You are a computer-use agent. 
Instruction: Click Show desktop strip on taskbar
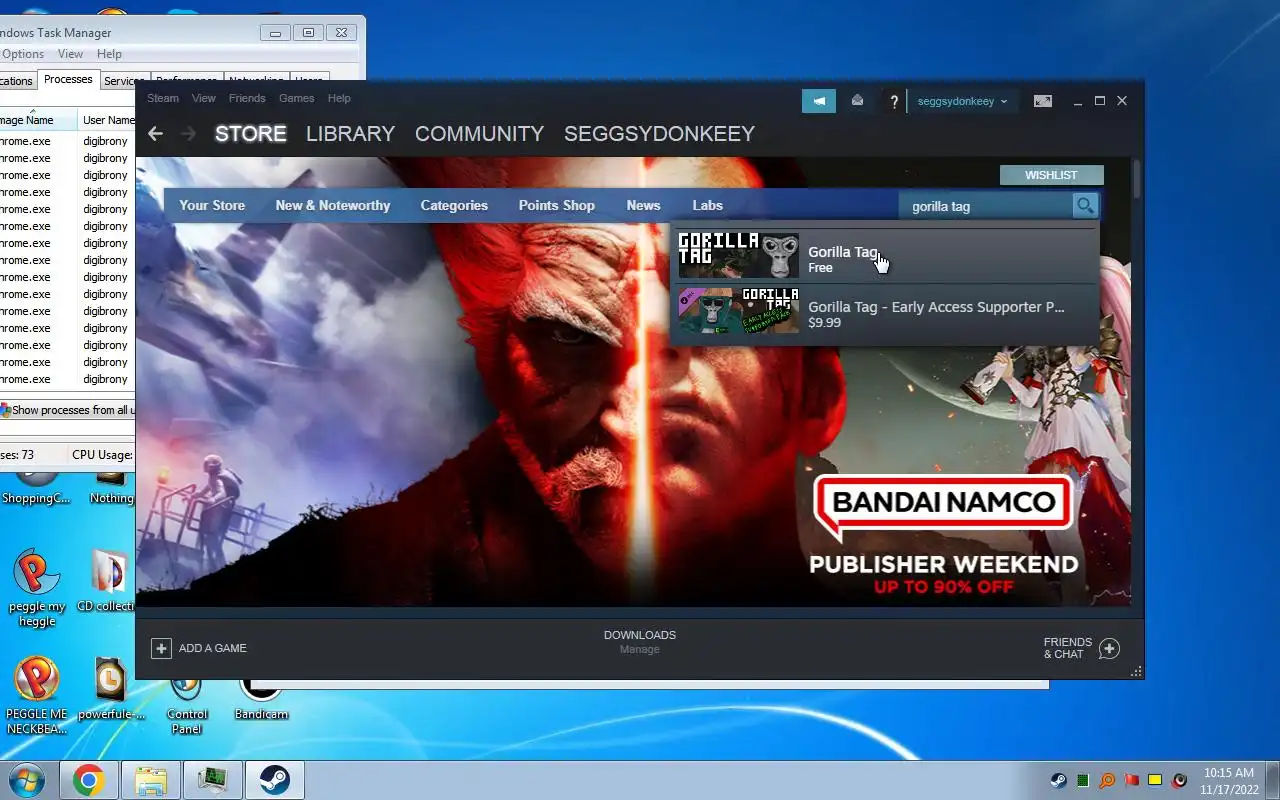1272,780
